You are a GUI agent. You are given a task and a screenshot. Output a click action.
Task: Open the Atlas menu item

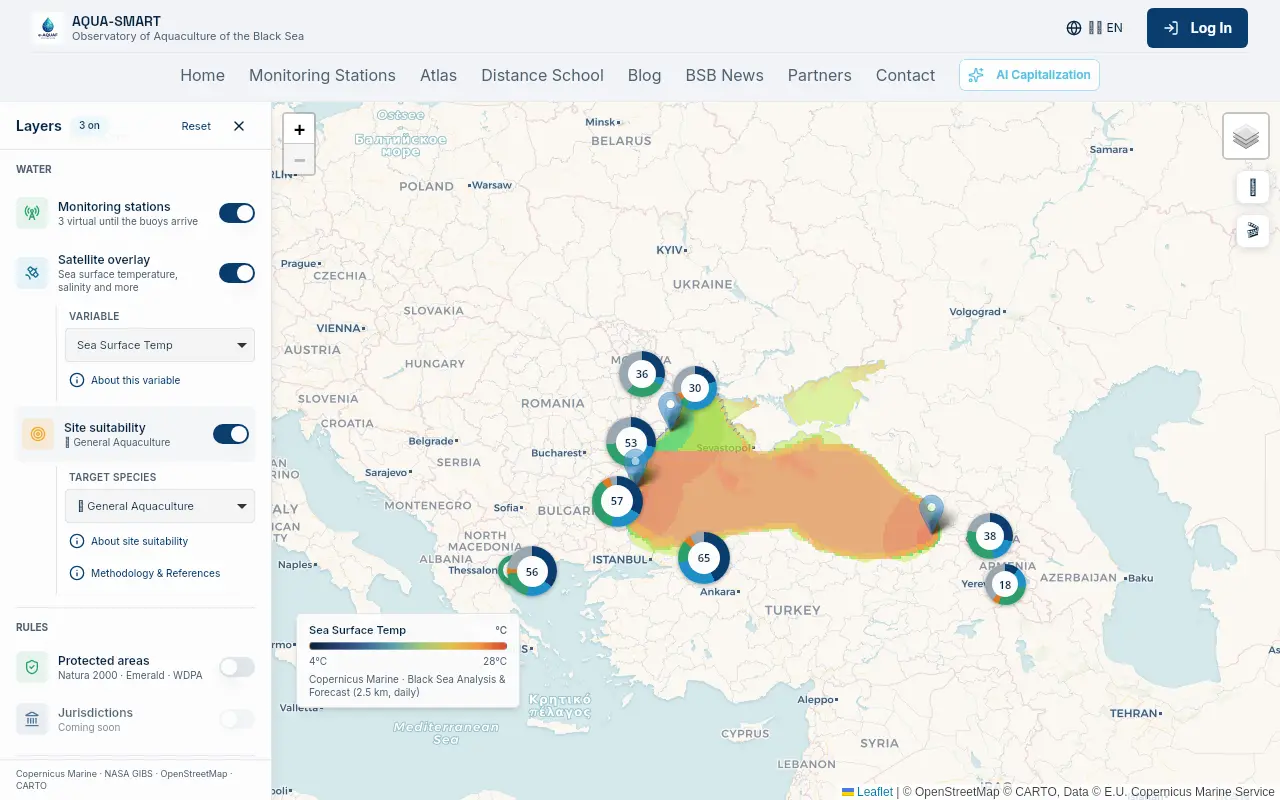[438, 75]
